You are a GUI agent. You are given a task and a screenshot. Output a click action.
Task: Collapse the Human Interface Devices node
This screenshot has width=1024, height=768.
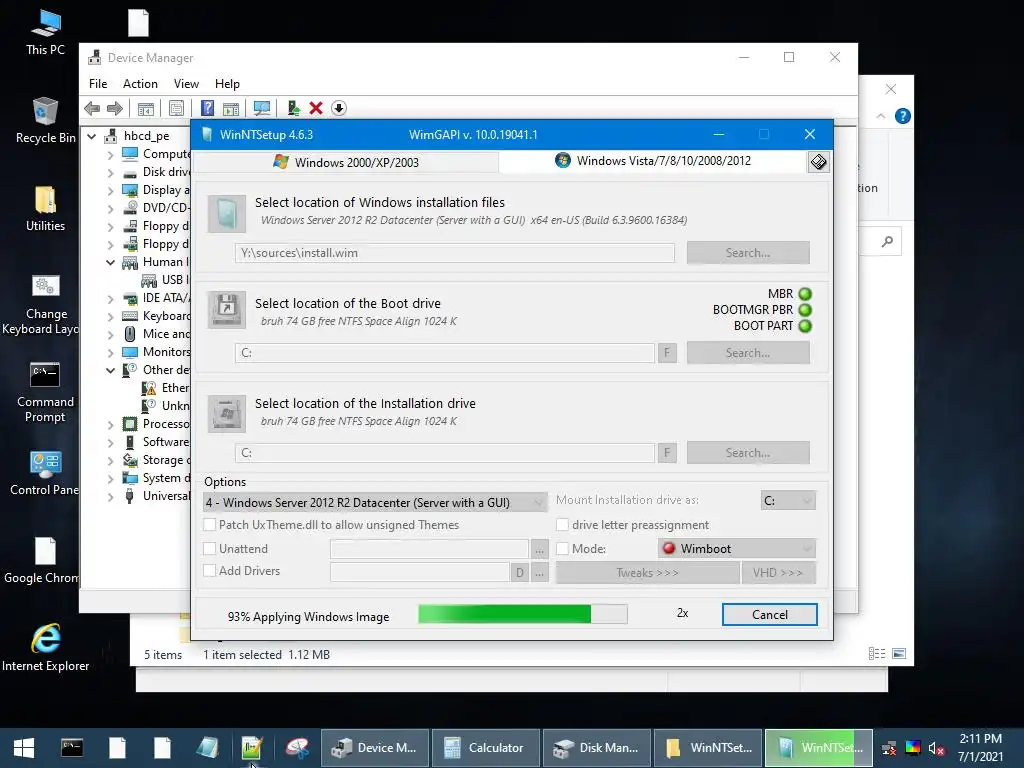[x=110, y=263]
